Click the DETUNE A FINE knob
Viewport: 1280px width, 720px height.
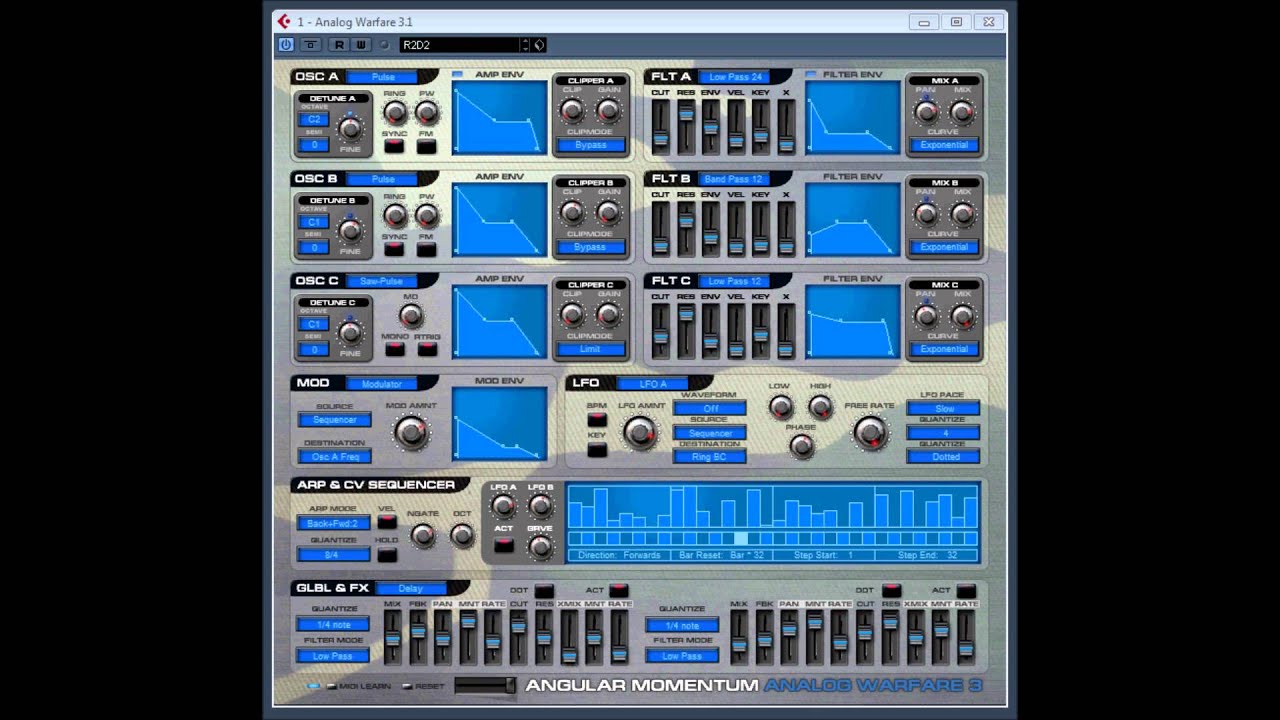pyautogui.click(x=350, y=128)
